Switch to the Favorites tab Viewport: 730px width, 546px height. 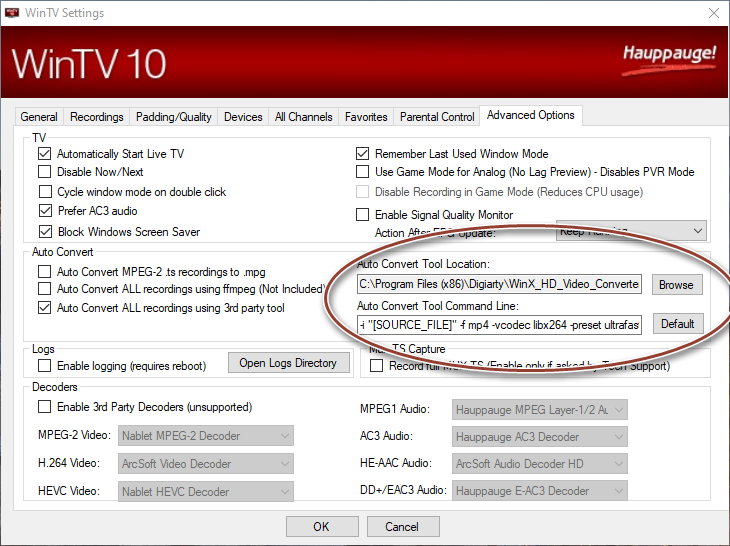point(366,117)
